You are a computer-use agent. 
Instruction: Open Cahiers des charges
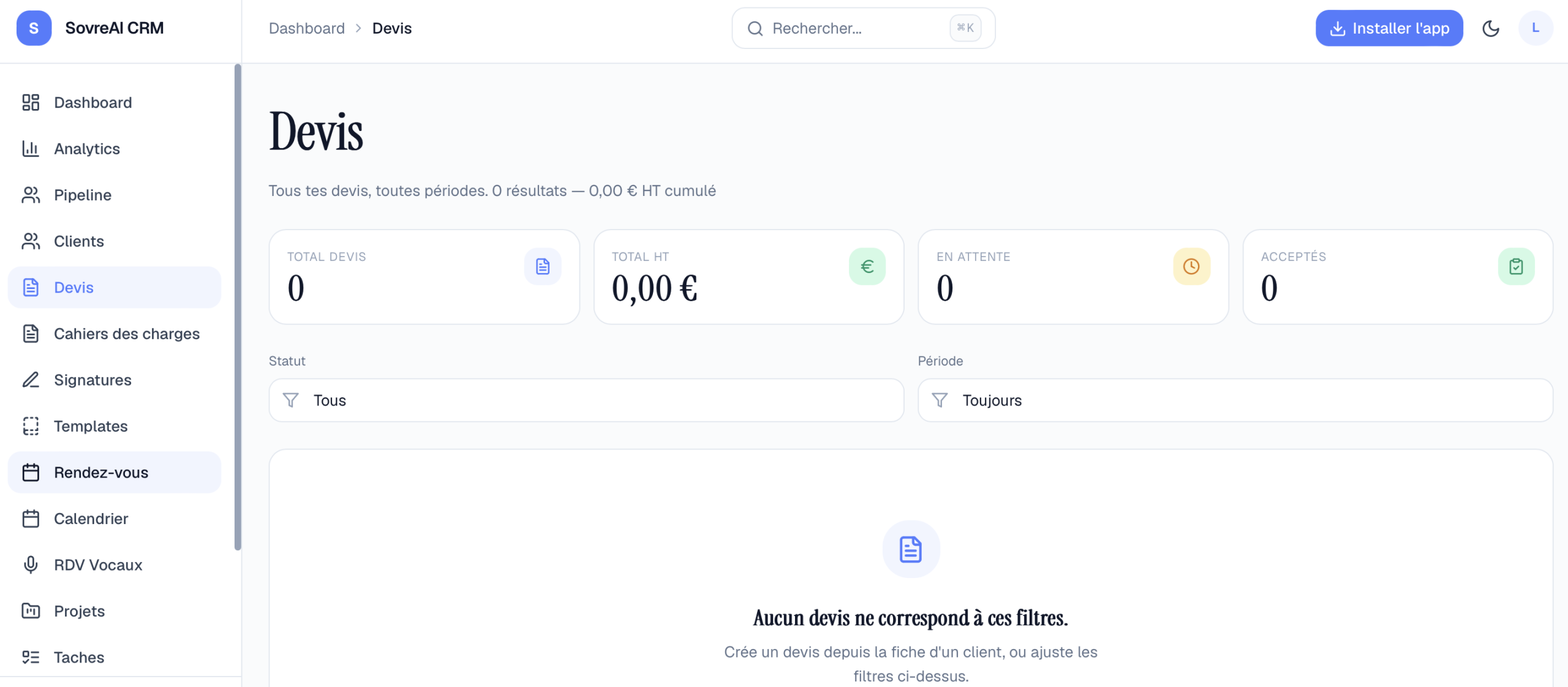pos(115,334)
